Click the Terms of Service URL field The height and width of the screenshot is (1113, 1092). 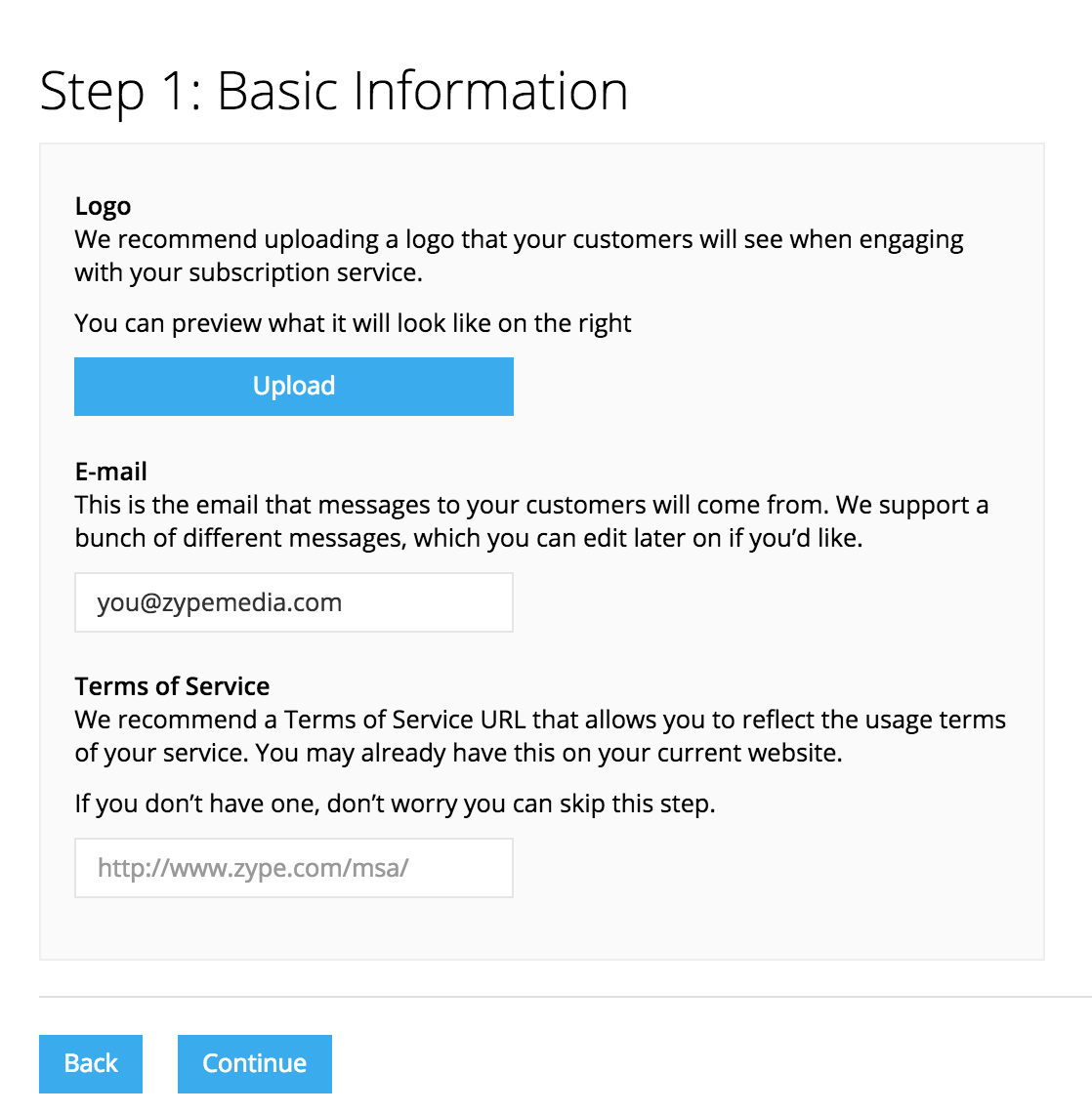(x=294, y=867)
